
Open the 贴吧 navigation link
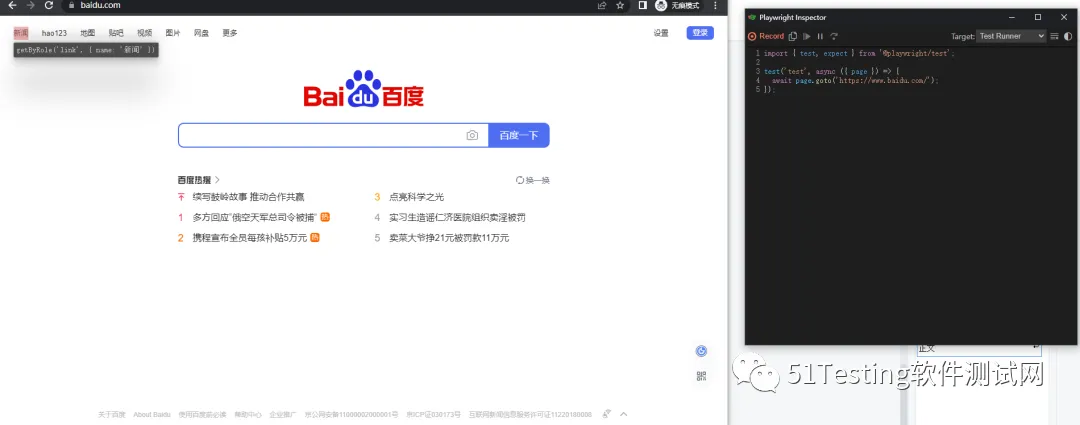tap(116, 33)
